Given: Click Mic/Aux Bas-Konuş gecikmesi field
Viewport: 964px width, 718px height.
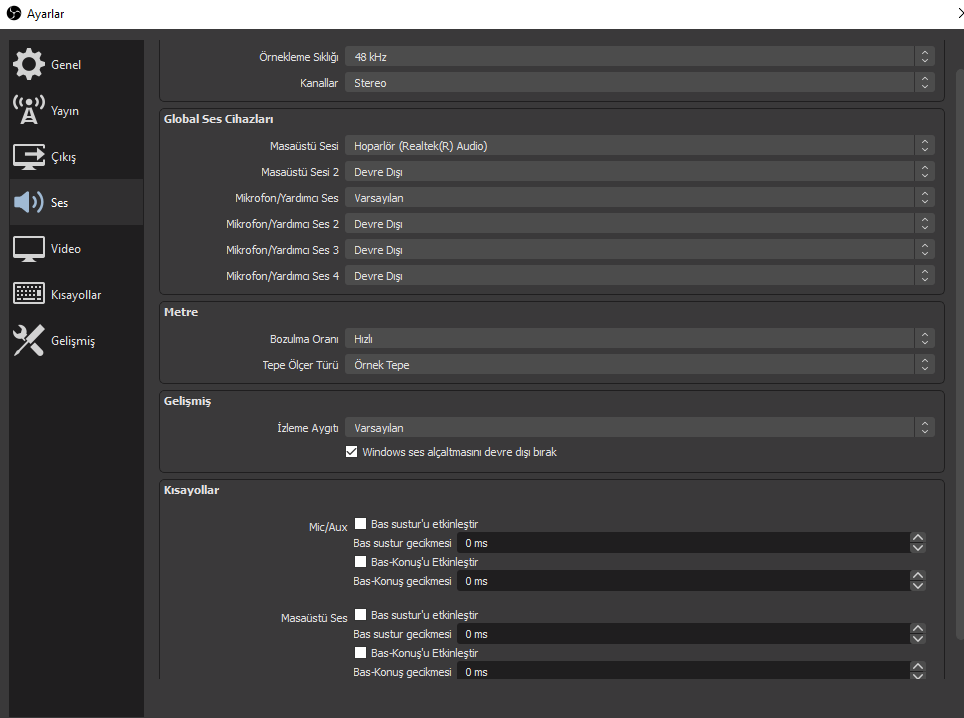Looking at the screenshot, I should (x=683, y=581).
